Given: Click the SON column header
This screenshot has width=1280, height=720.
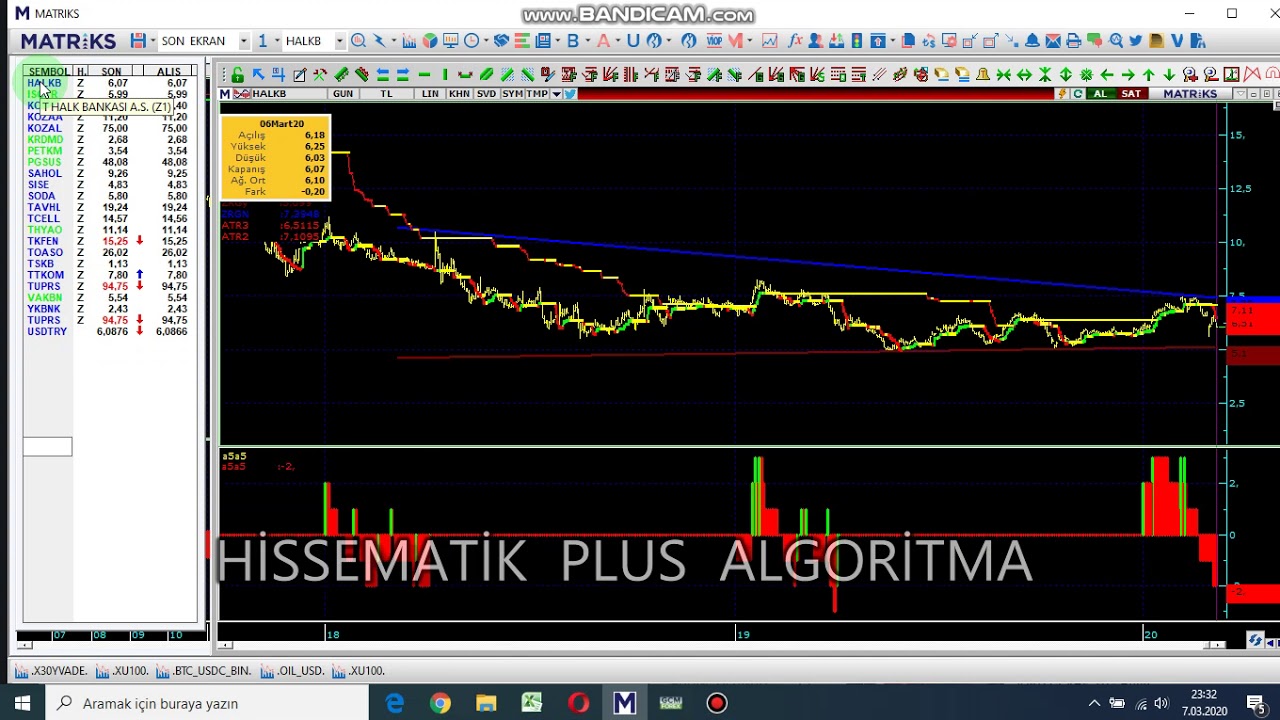Looking at the screenshot, I should click(112, 72).
